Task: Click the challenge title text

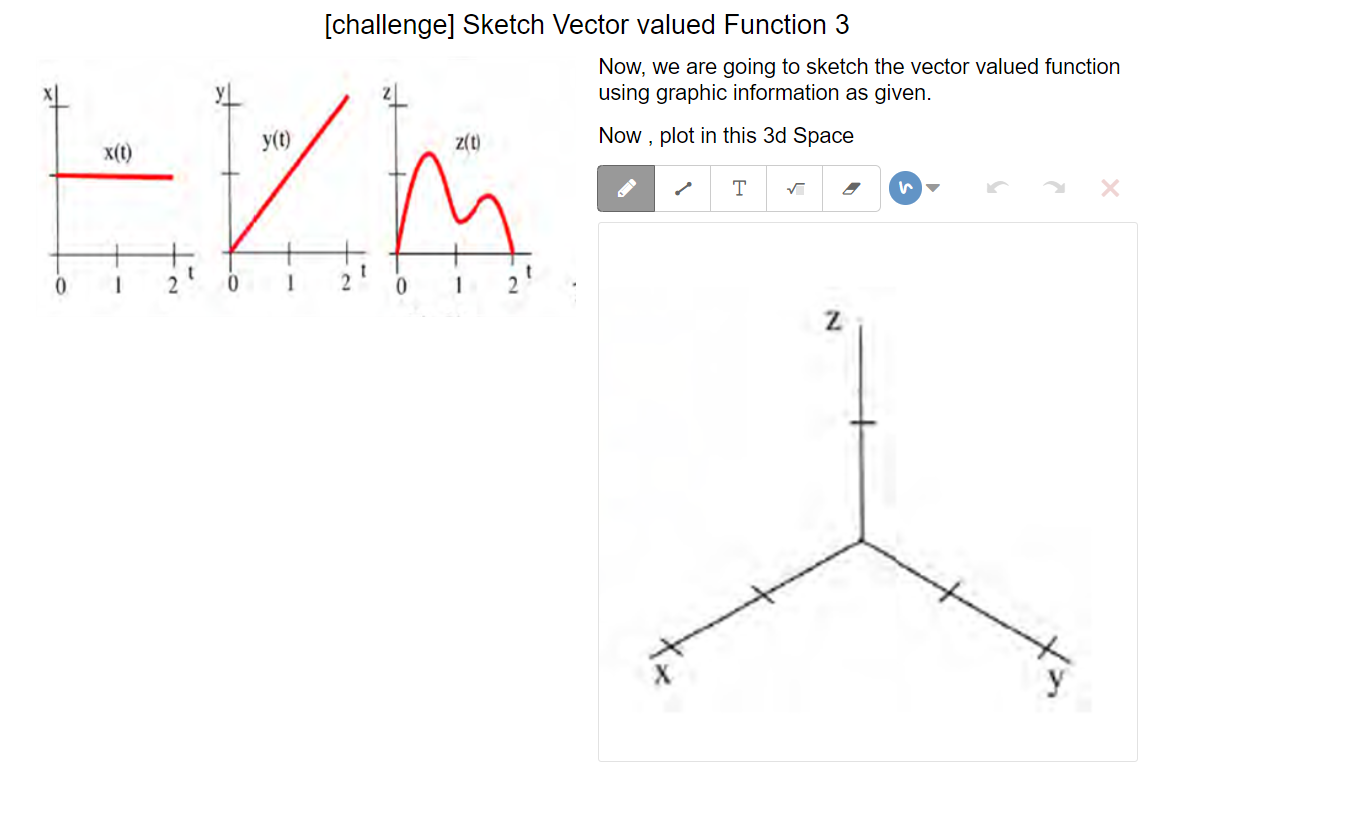Action: point(585,24)
